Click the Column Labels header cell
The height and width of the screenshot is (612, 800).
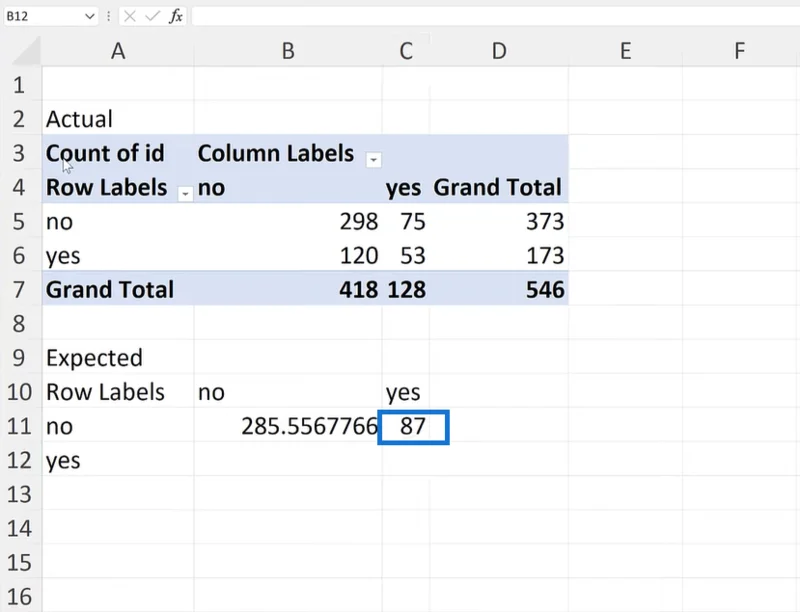tap(288, 153)
